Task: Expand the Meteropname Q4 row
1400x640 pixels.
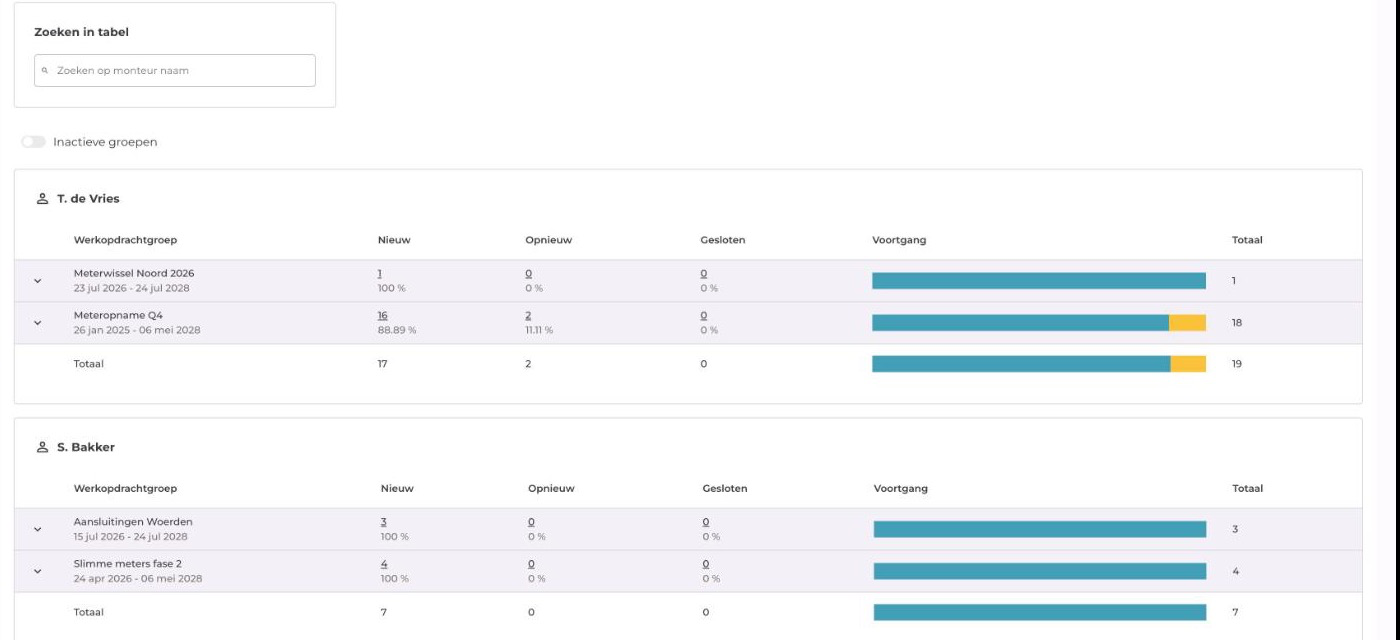Action: [x=38, y=323]
